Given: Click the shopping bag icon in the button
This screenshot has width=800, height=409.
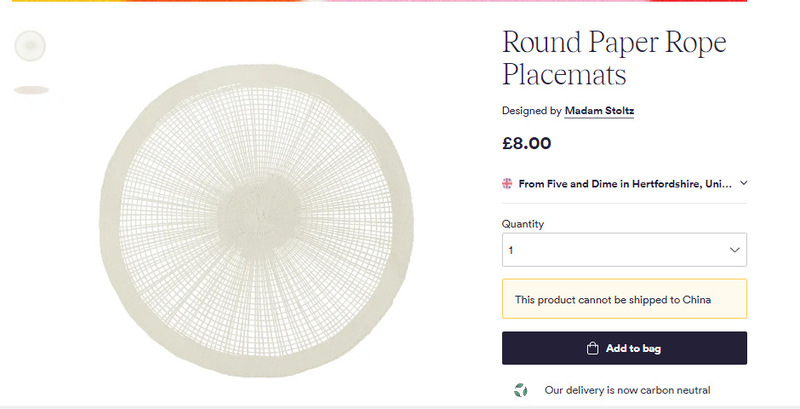Looking at the screenshot, I should tap(592, 348).
